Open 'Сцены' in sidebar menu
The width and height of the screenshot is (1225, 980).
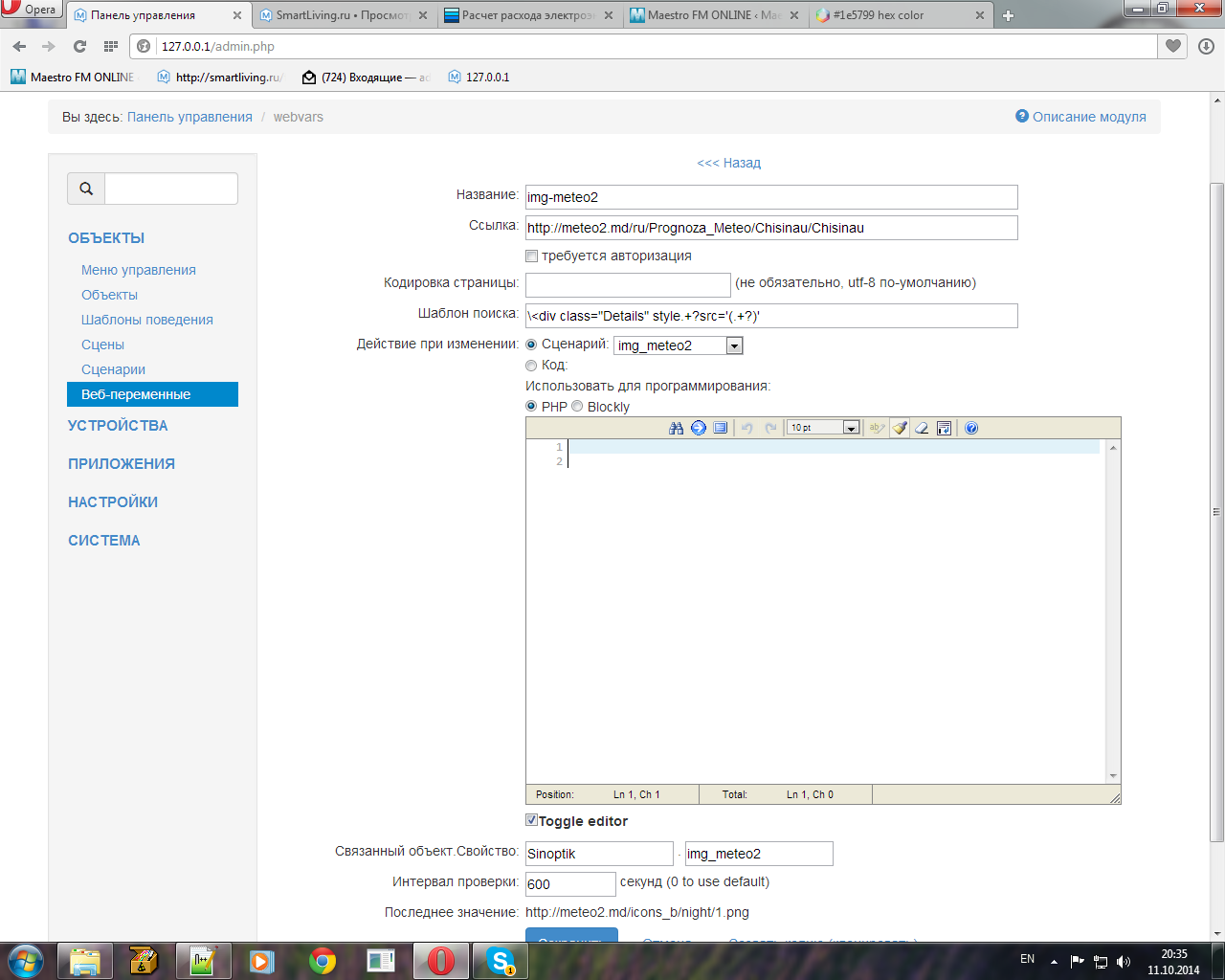click(x=103, y=345)
